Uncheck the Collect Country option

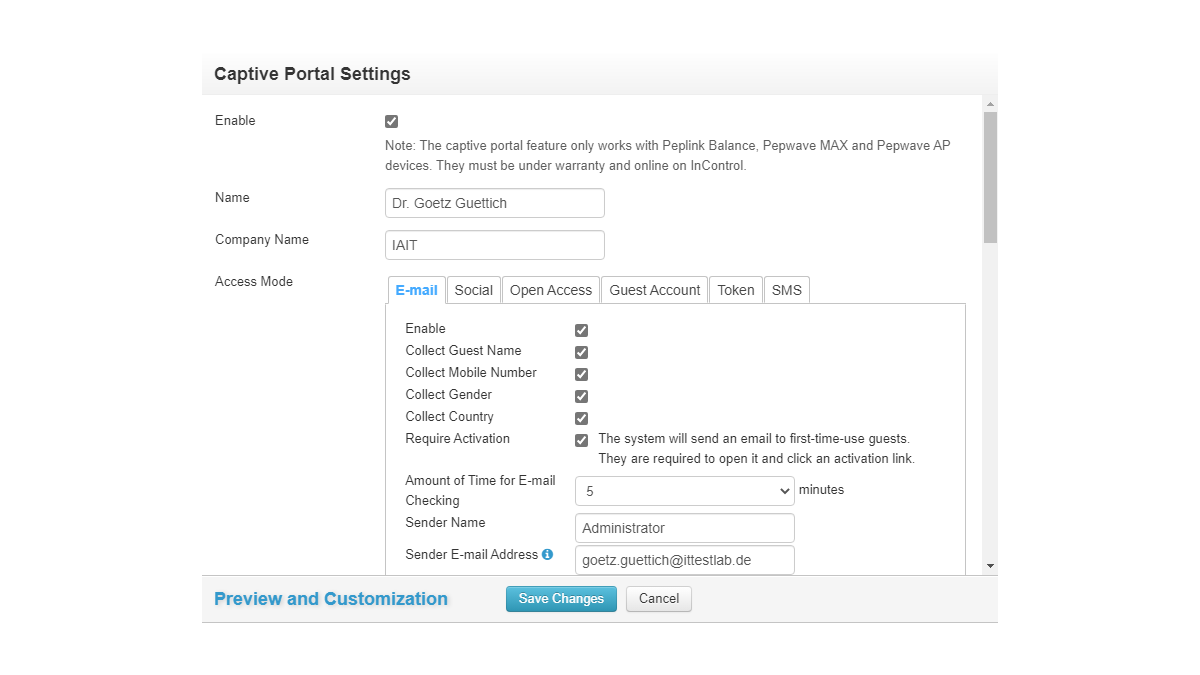point(581,418)
